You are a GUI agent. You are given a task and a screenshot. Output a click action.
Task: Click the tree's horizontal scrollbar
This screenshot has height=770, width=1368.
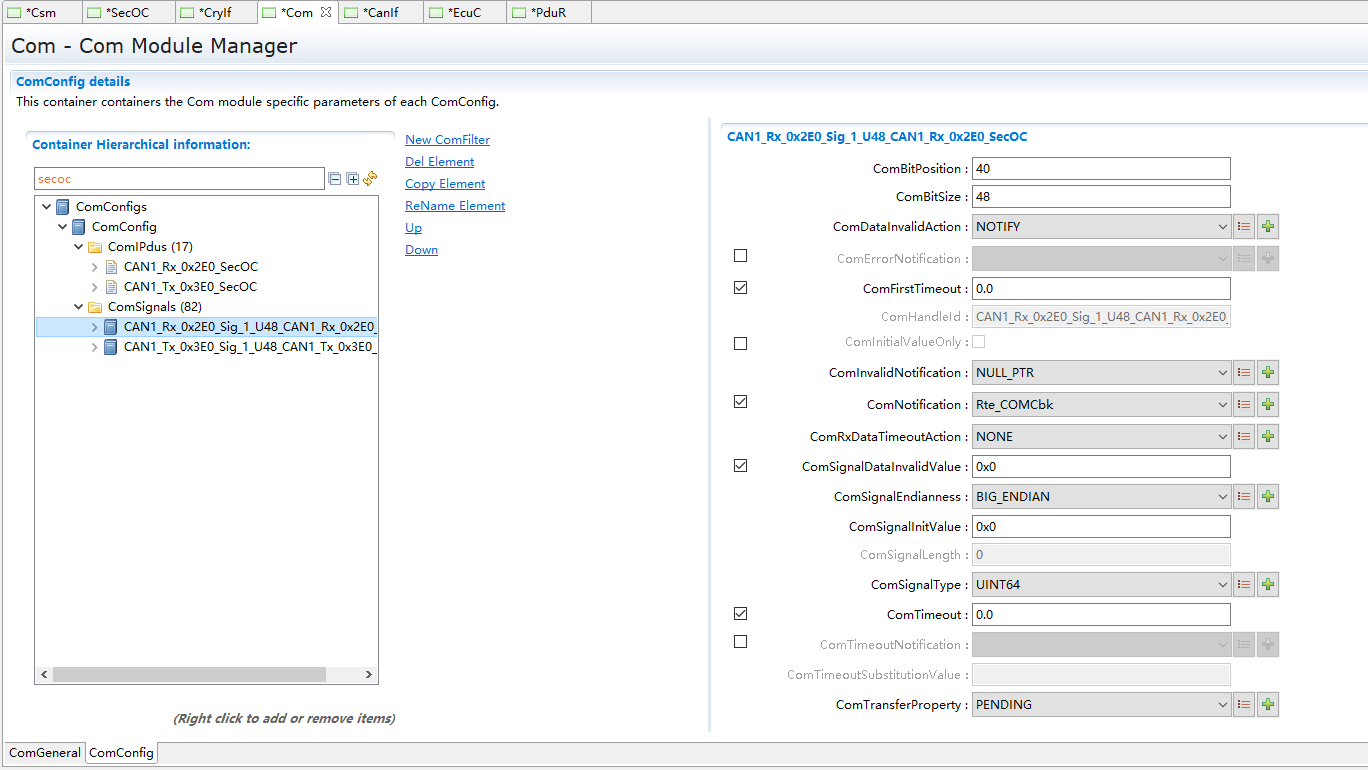click(x=189, y=675)
